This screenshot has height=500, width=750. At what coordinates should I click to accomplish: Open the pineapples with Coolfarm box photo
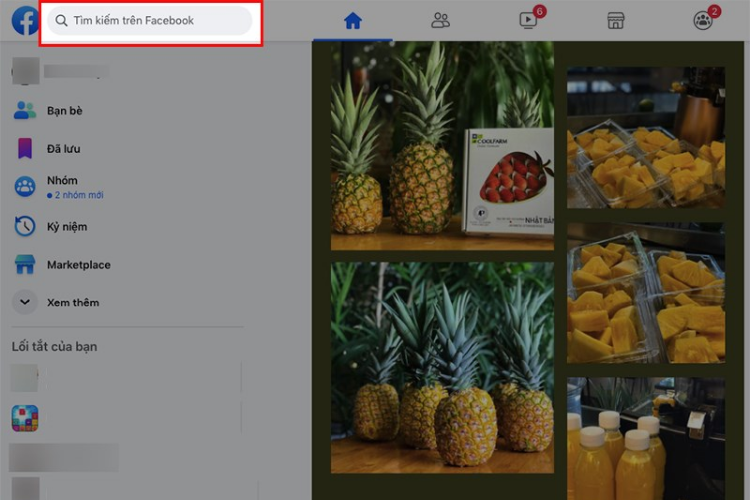[x=442, y=145]
